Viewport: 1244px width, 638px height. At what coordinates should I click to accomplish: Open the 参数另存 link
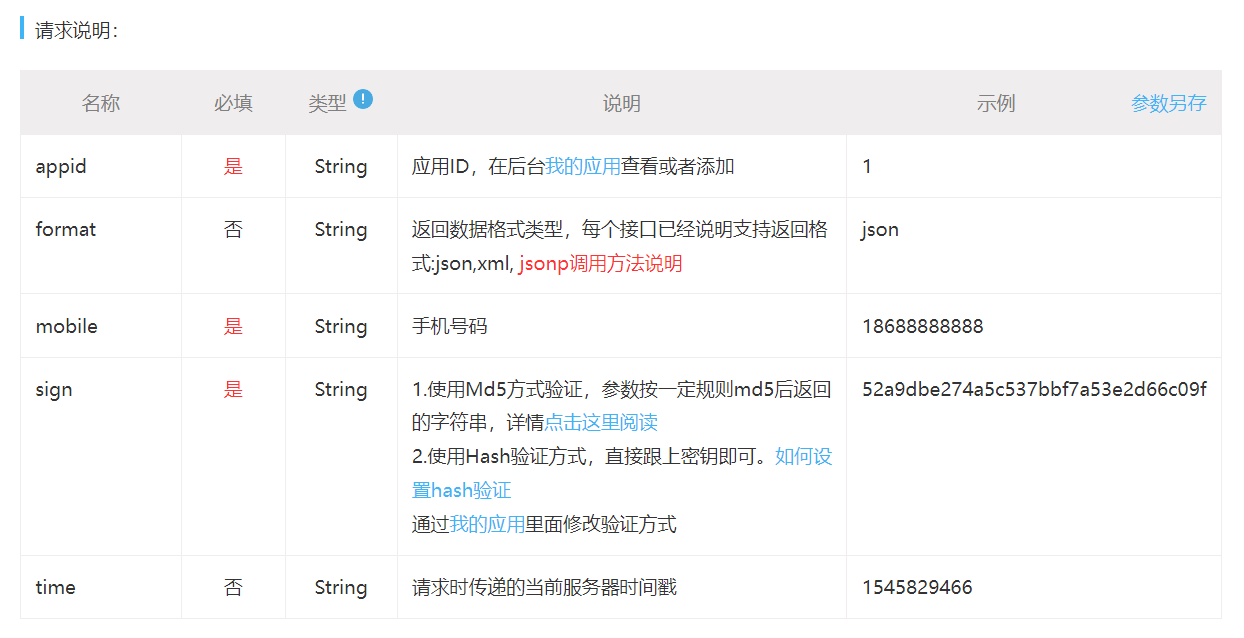pyautogui.click(x=1168, y=103)
